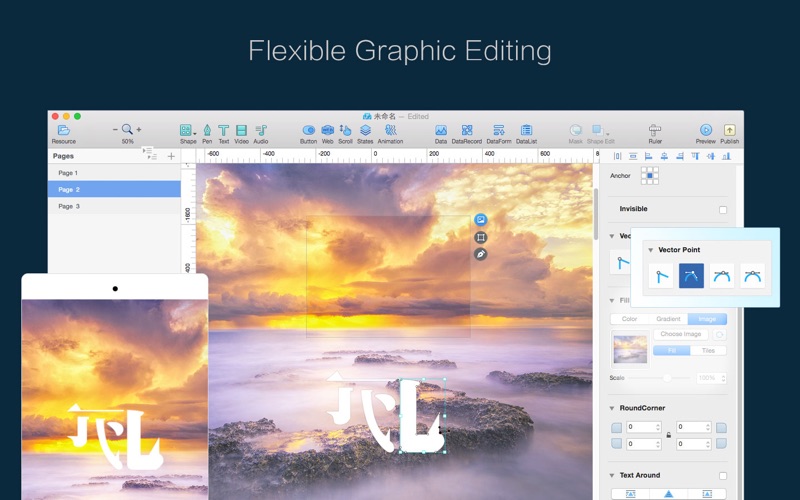Click the Scale slider handle
Image resolution: width=800 pixels, height=500 pixels.
pyautogui.click(x=667, y=378)
